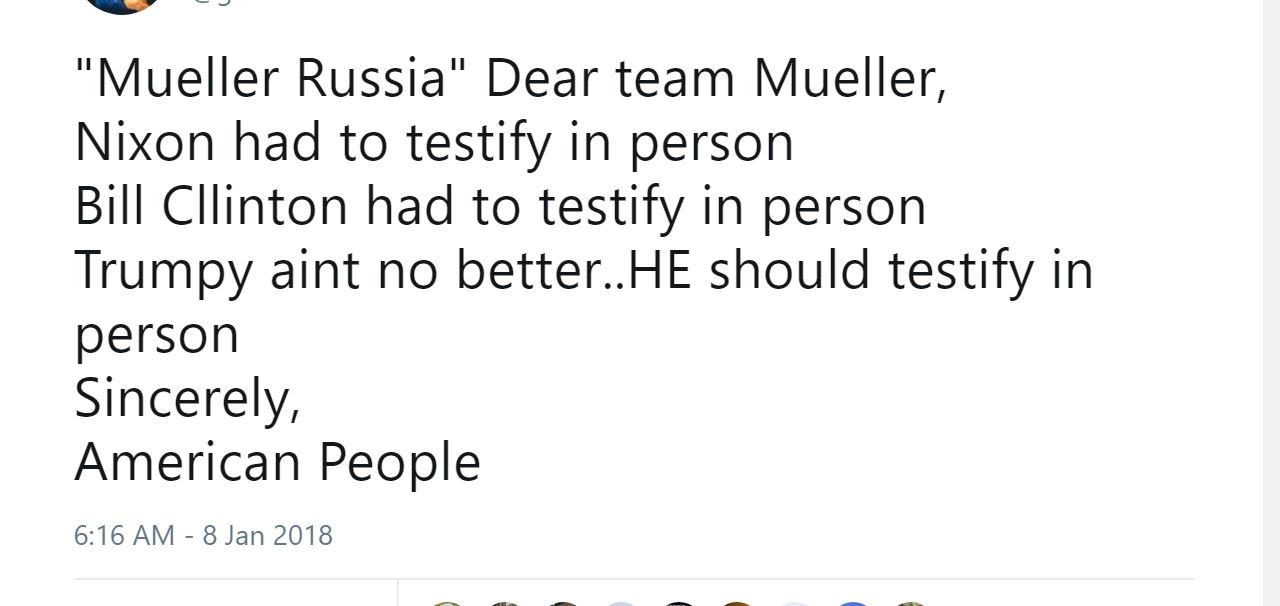Open the fifth liker avatar, the black one
1280x606 pixels.
679,602
